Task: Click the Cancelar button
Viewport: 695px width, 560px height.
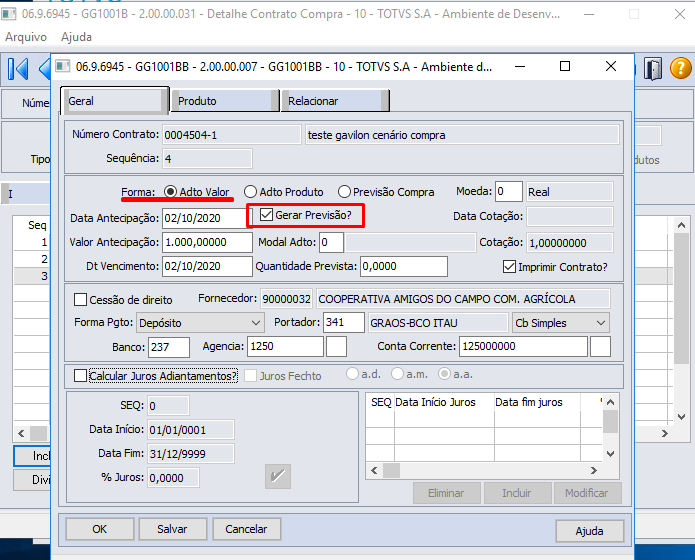Action: click(246, 529)
